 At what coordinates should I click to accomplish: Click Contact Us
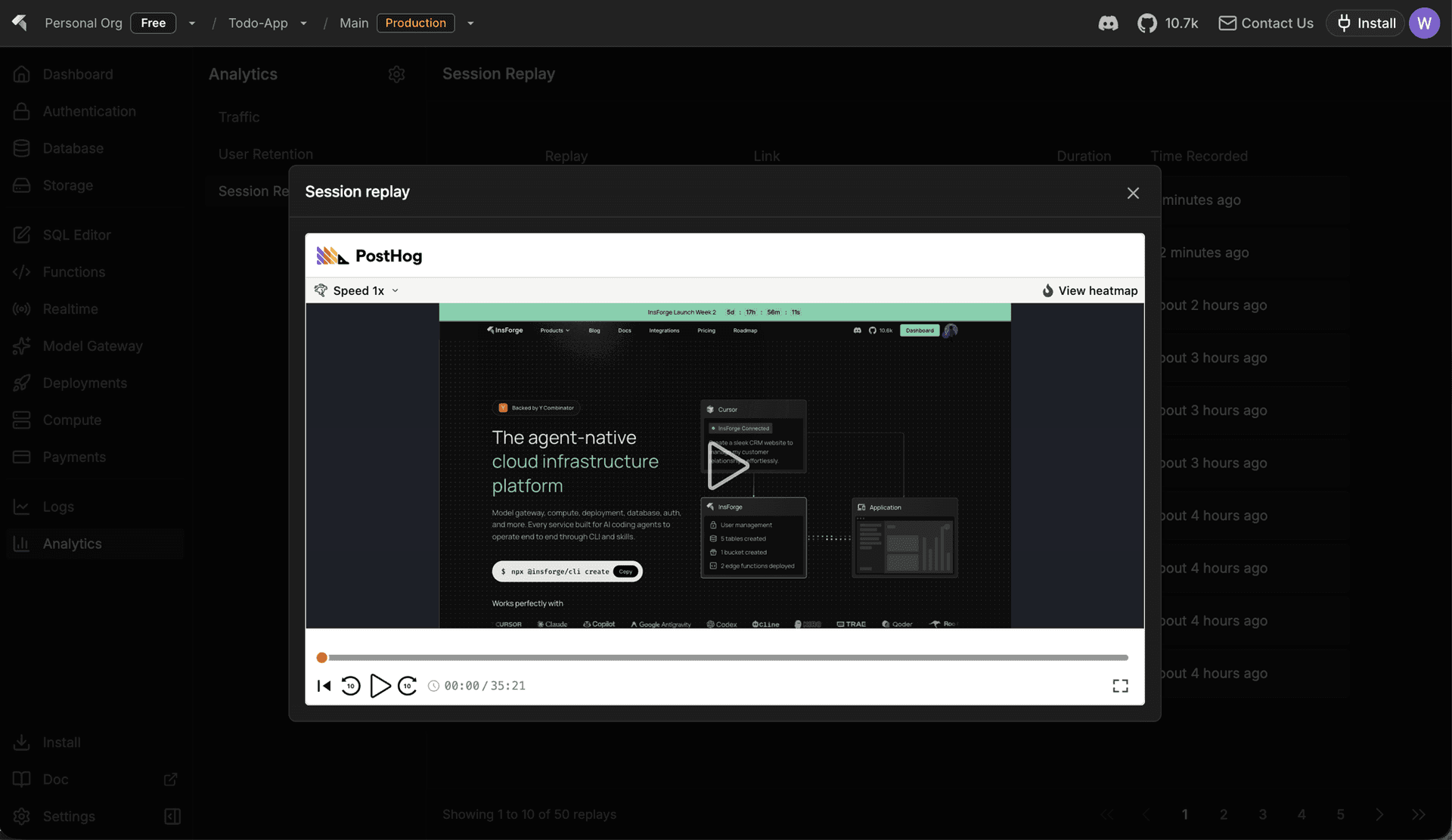point(1266,23)
